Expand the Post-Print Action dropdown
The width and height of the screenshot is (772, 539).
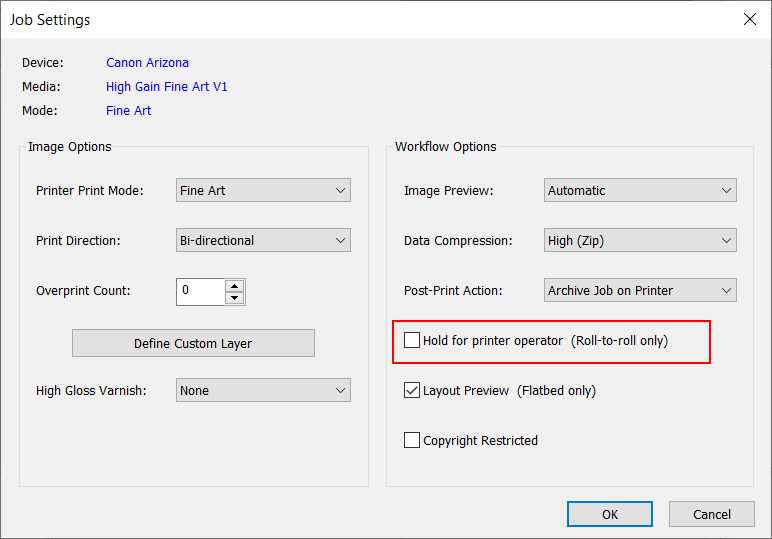[640, 291]
